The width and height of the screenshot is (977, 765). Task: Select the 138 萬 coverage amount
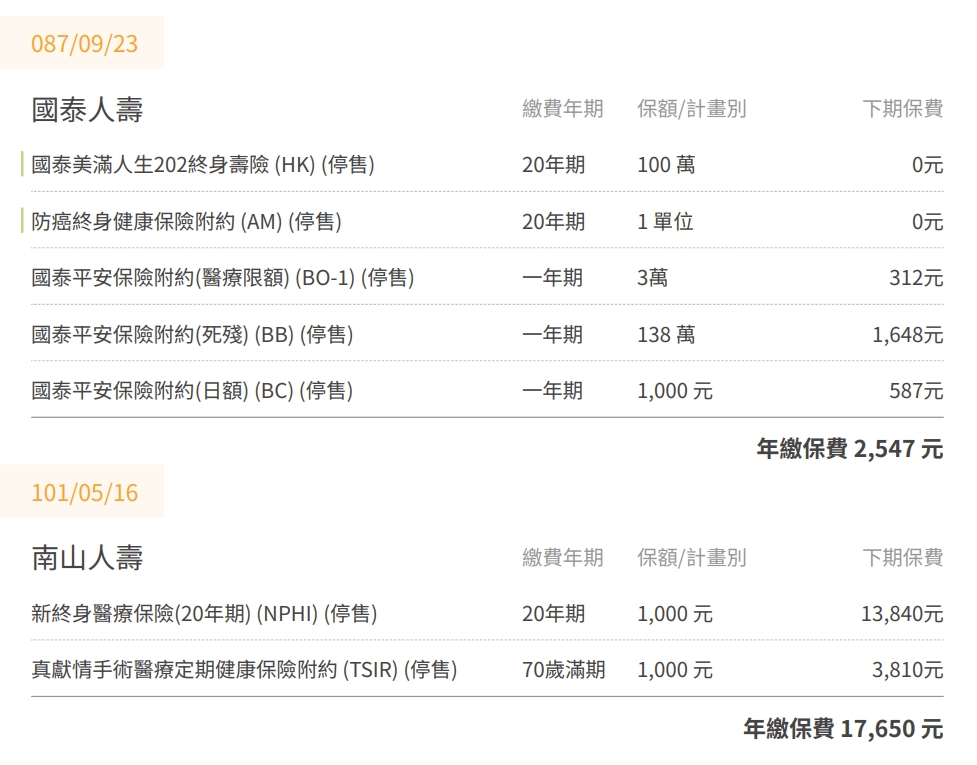point(666,335)
